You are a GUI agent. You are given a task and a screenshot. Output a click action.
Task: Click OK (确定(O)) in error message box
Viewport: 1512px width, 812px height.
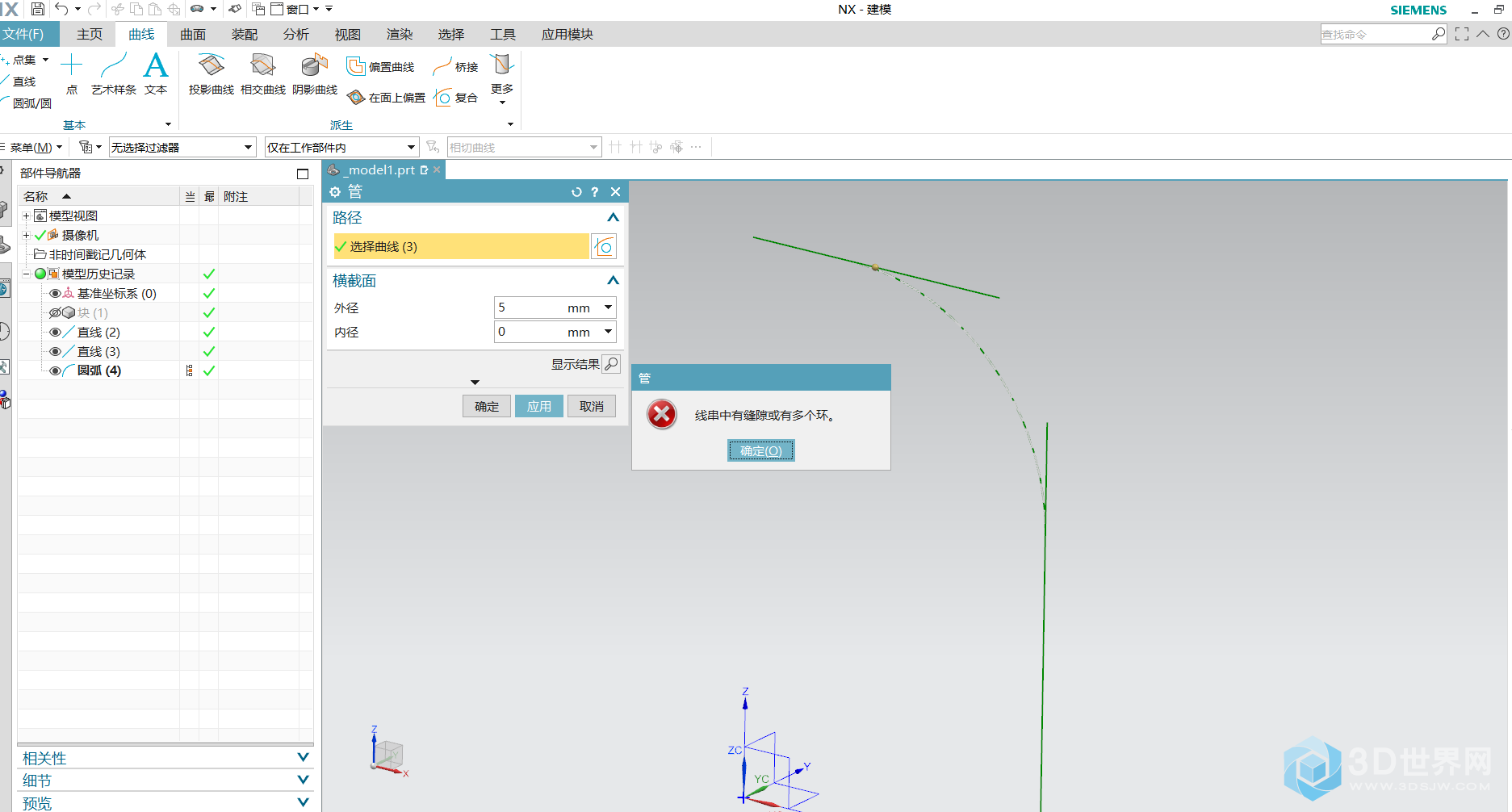click(761, 450)
